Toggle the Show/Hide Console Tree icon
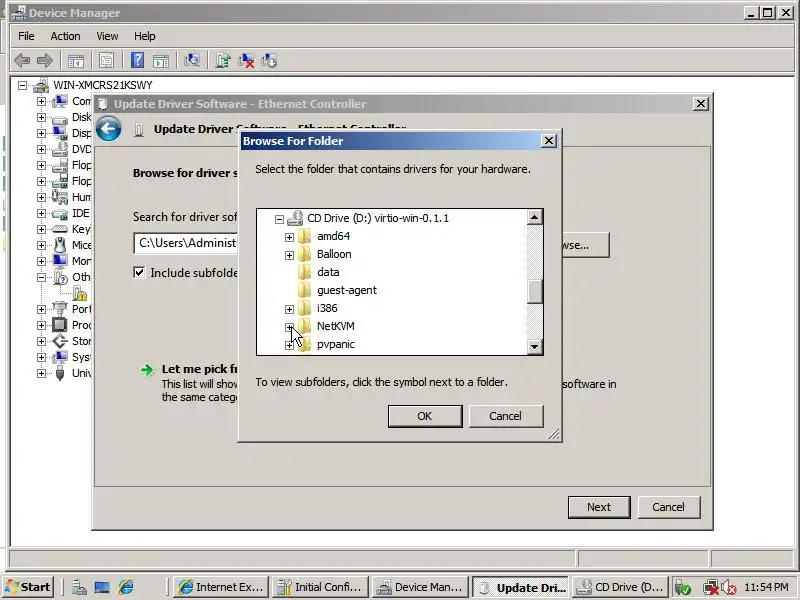The width and height of the screenshot is (800, 600). coord(76,61)
